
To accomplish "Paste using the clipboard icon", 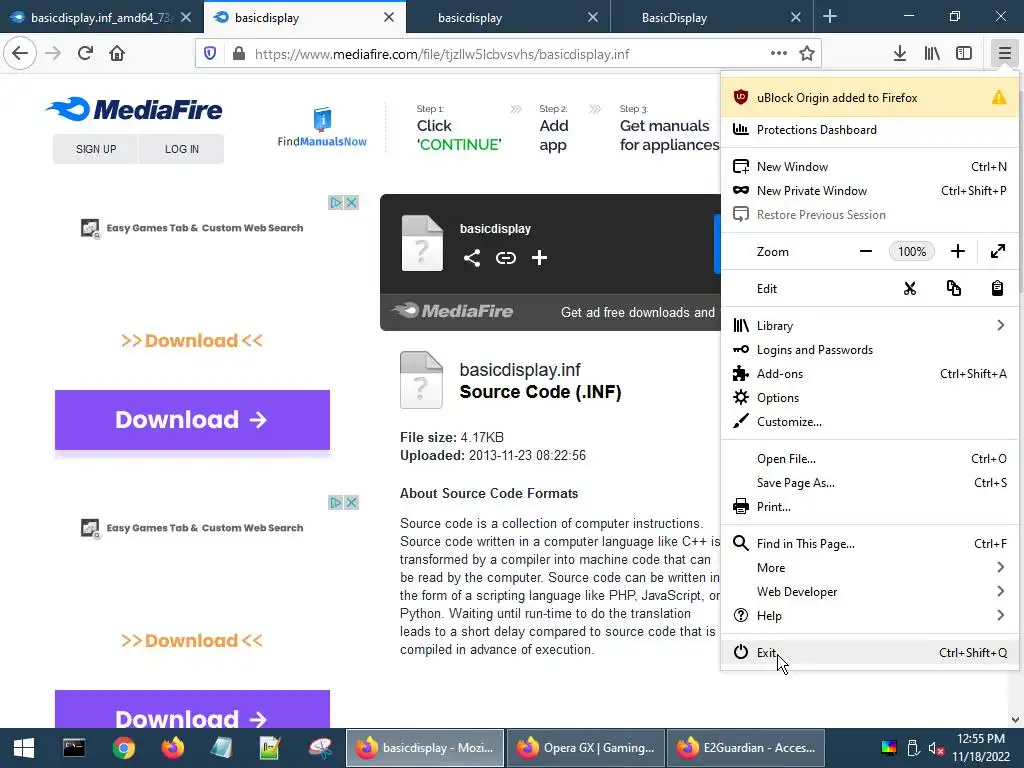I will pos(997,289).
